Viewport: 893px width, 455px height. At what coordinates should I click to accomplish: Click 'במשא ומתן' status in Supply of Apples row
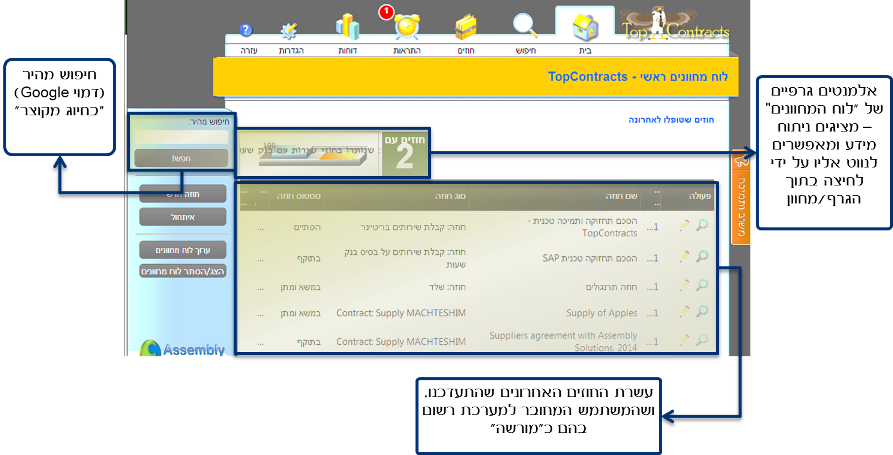(x=300, y=313)
